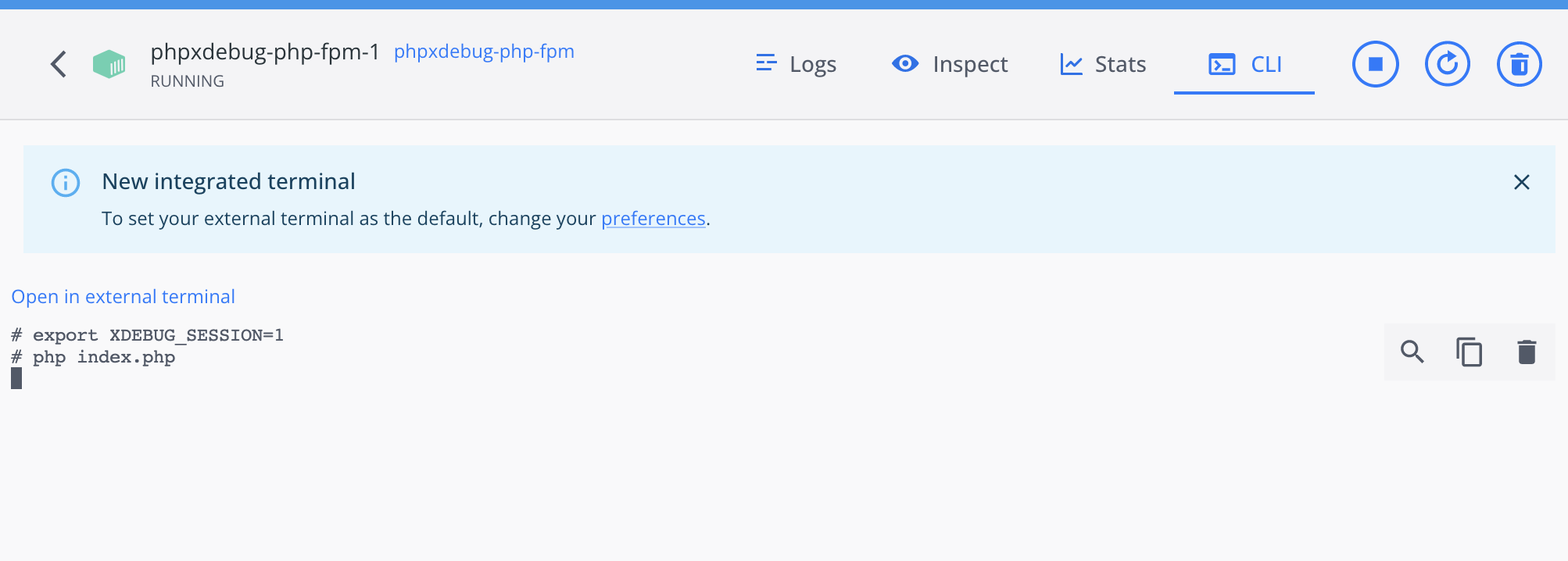Clear the terminal output
Viewport: 1568px width, 561px height.
coord(1527,352)
